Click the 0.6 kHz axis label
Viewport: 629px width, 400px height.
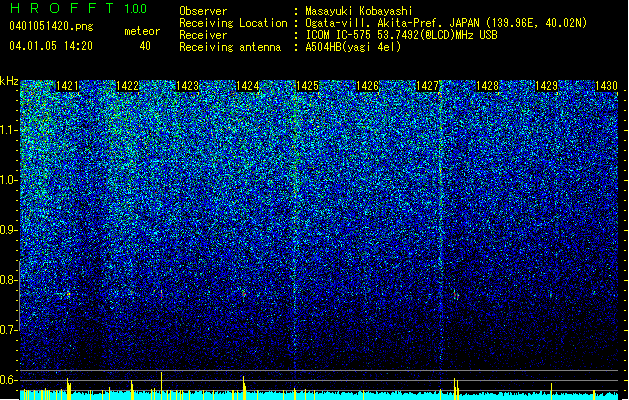(x=8, y=380)
